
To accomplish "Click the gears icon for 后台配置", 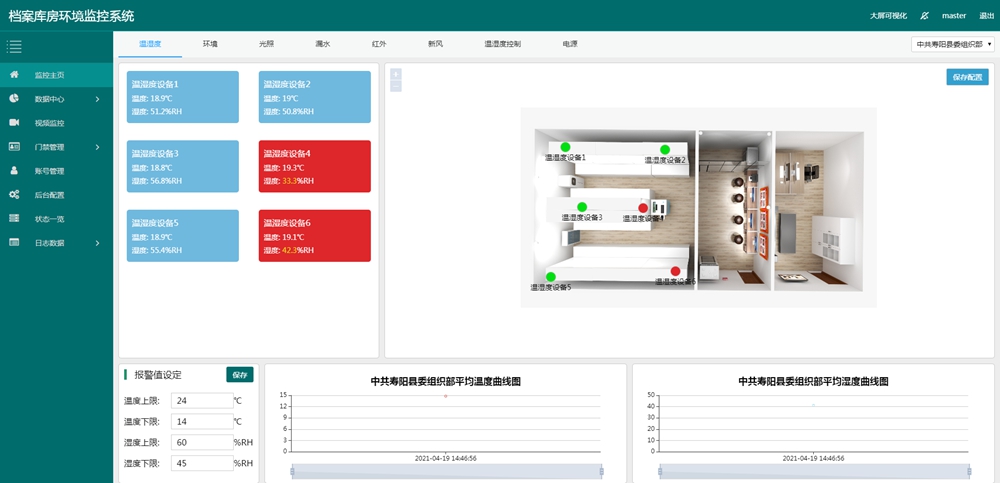I will tap(14, 195).
